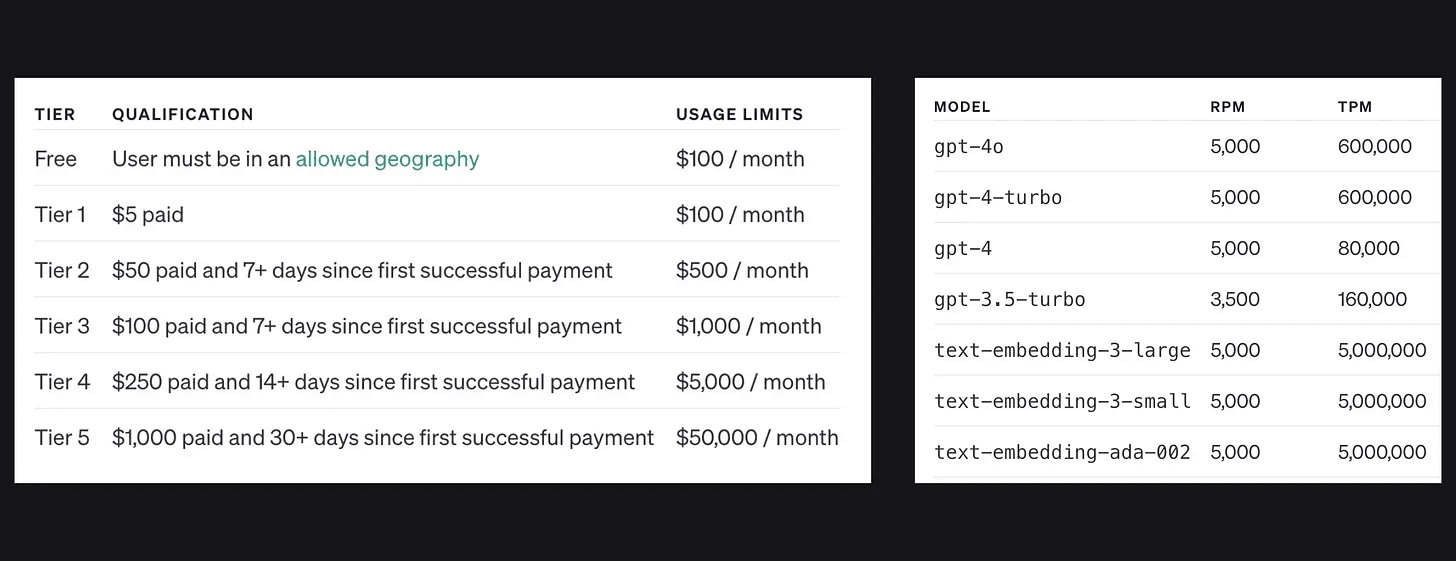Viewport: 1456px width, 561px height.
Task: Select the Free tier row label
Action: pyautogui.click(x=55, y=159)
